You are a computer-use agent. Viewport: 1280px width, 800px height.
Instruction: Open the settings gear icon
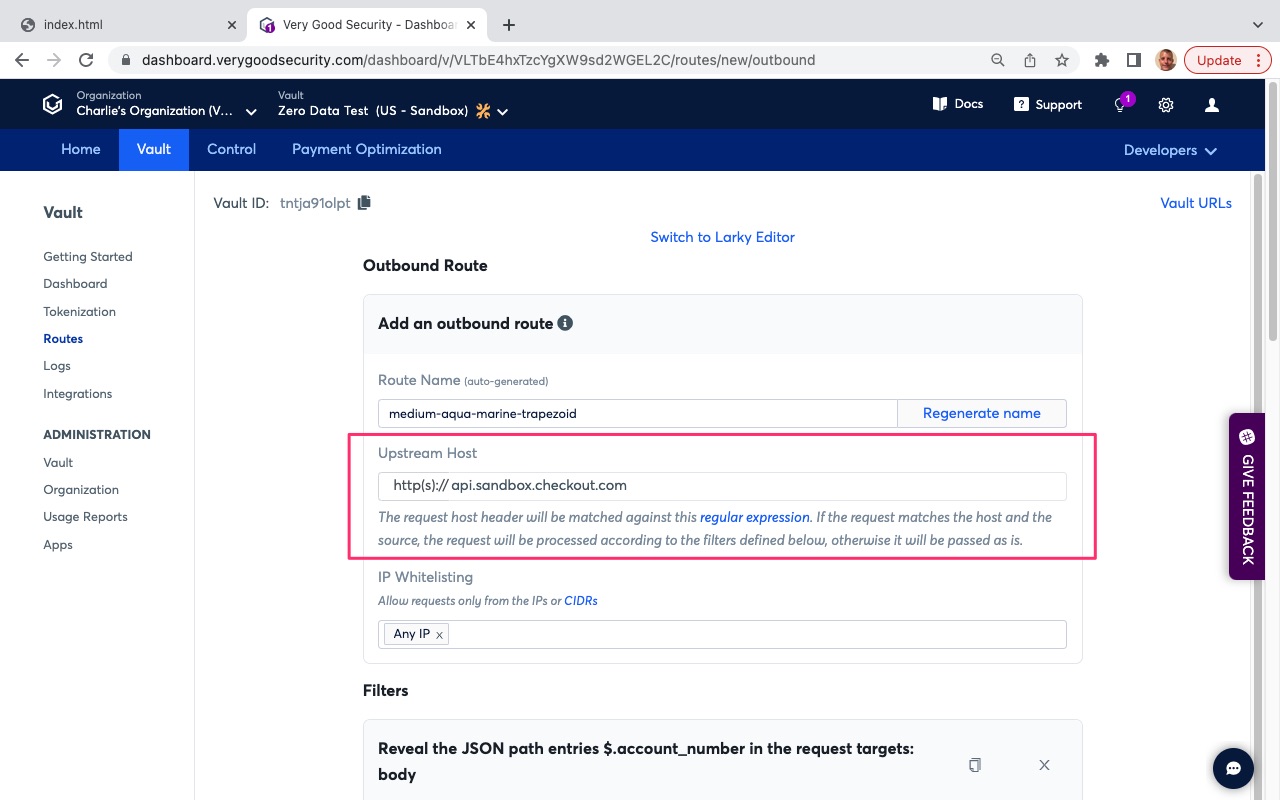(x=1166, y=105)
